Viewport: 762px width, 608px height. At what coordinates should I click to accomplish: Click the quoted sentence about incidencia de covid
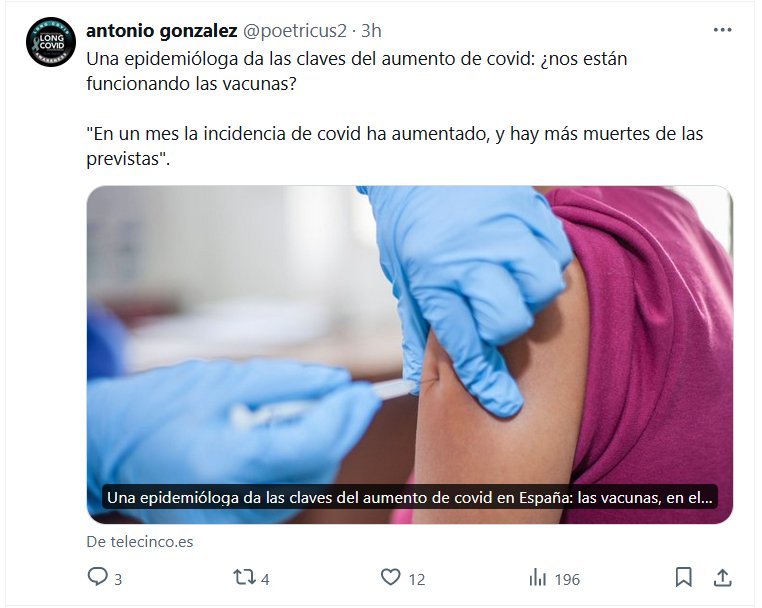[x=395, y=146]
